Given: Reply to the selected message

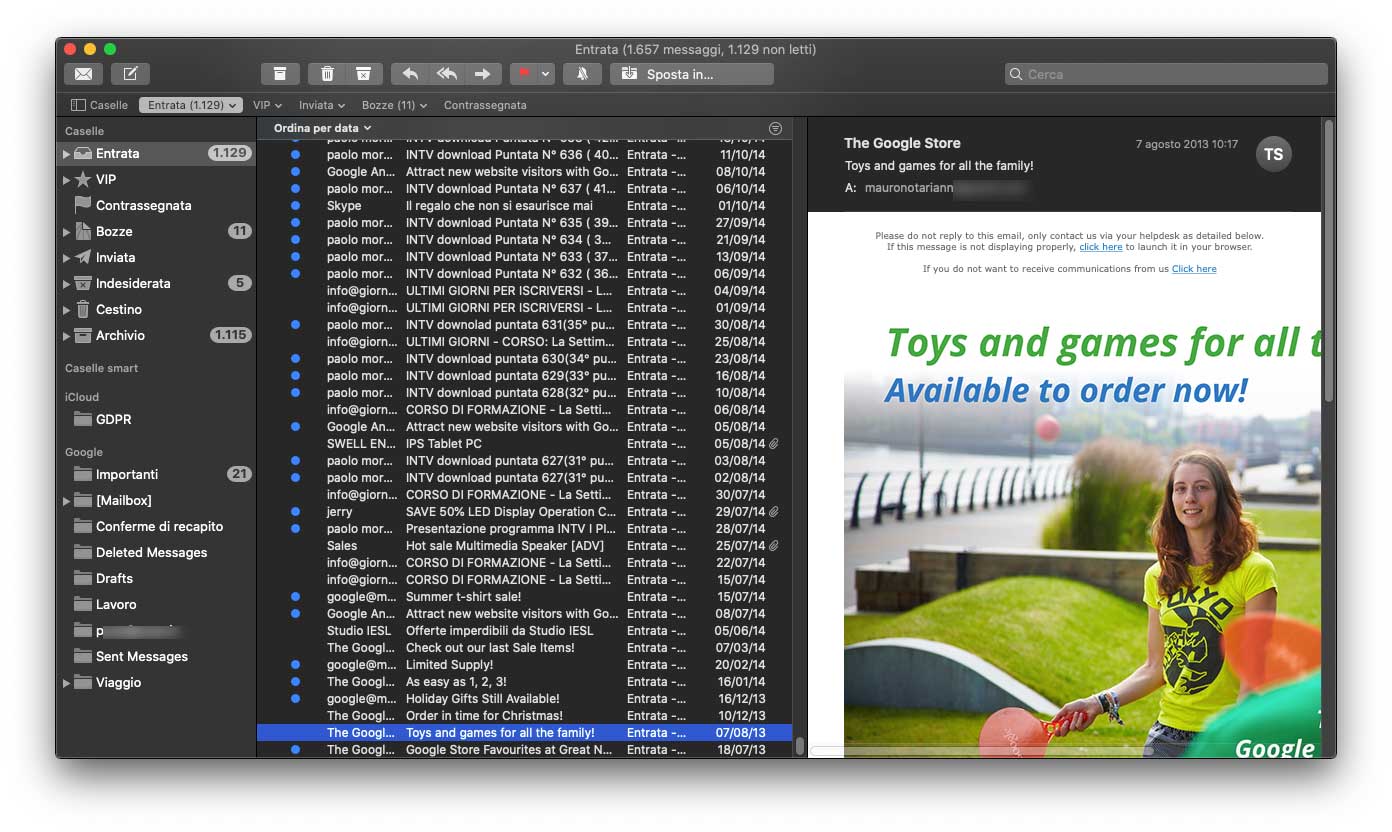Looking at the screenshot, I should [410, 74].
